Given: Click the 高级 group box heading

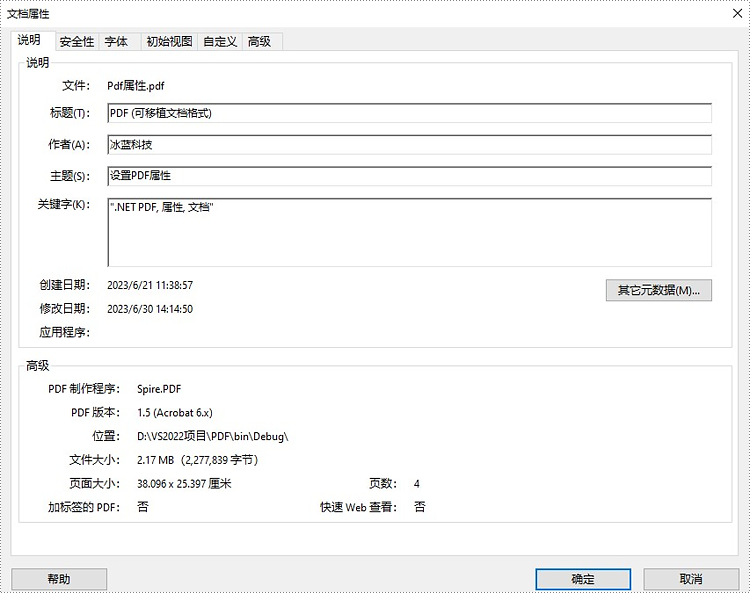Looking at the screenshot, I should [x=37, y=366].
